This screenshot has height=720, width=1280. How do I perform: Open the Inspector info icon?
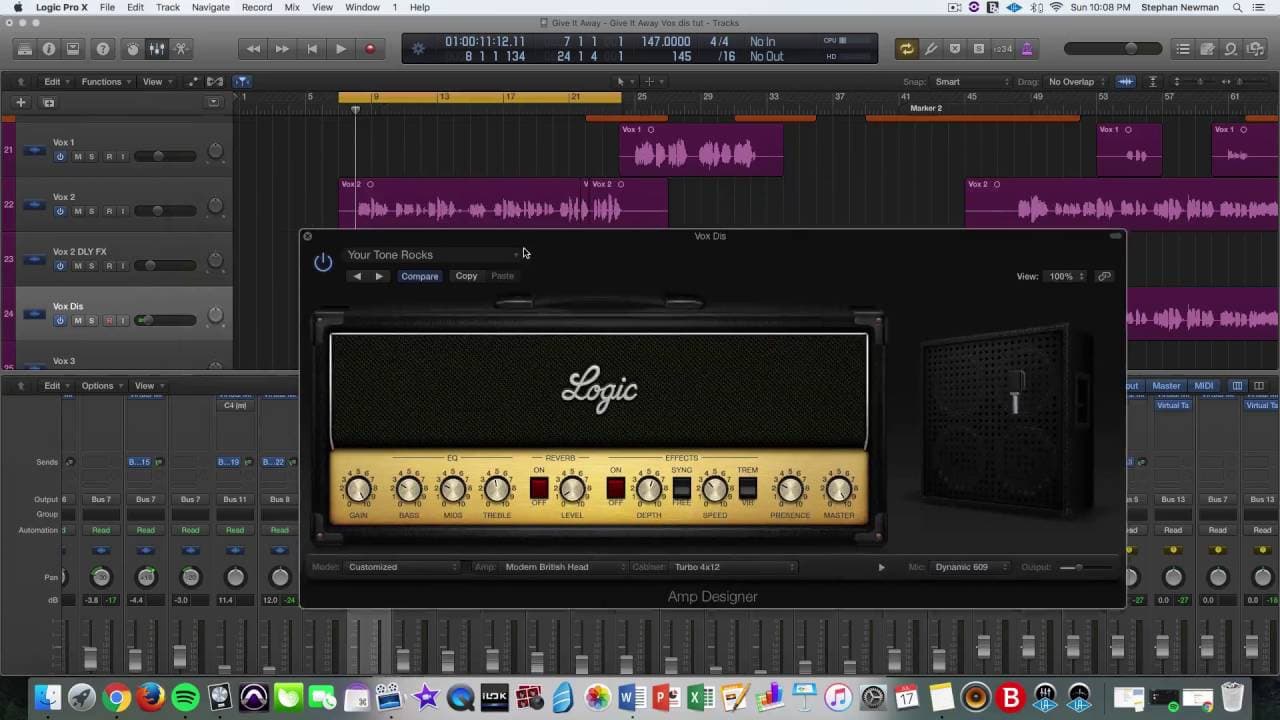(x=49, y=48)
